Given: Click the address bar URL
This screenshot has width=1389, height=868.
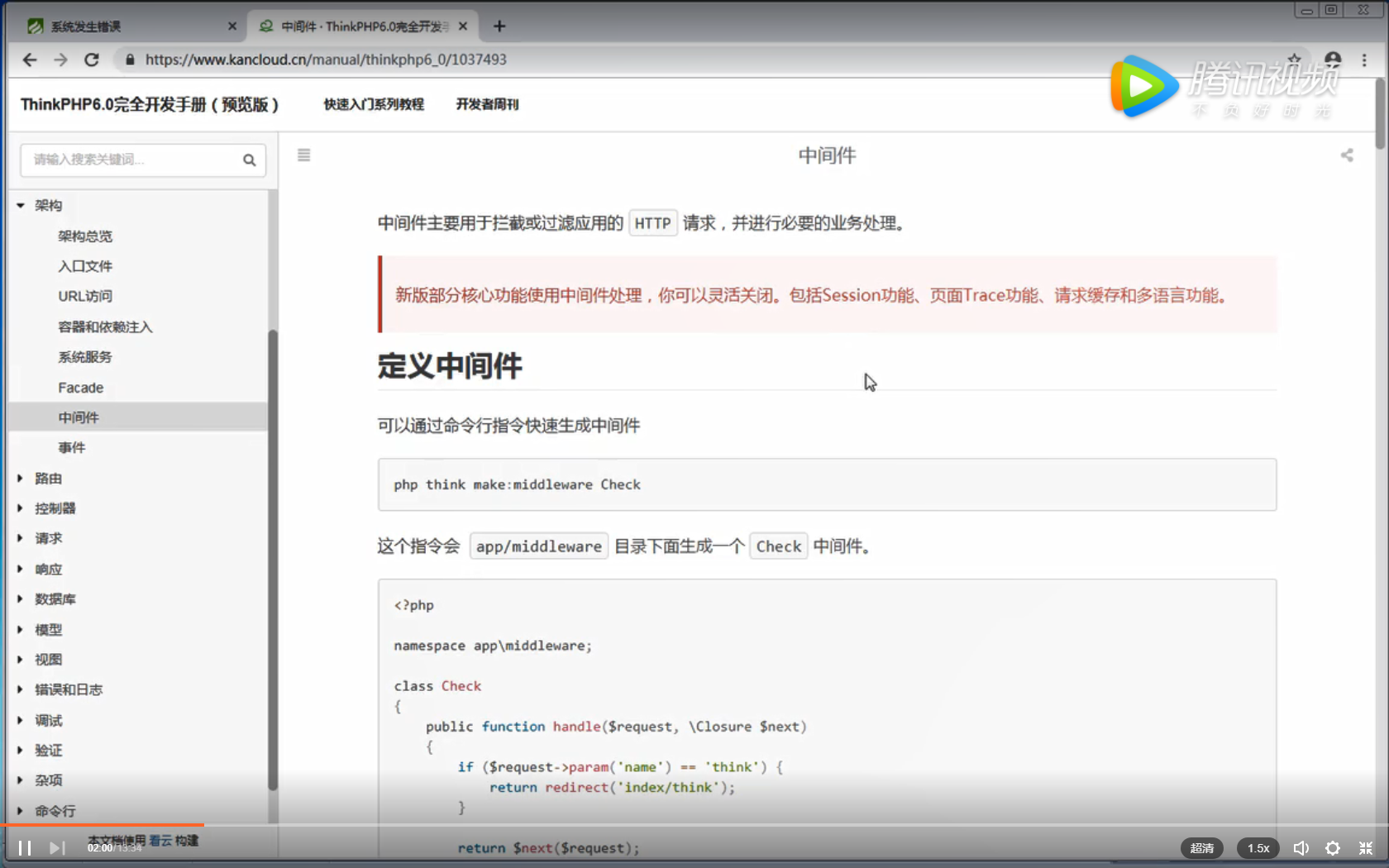Looking at the screenshot, I should [x=326, y=60].
